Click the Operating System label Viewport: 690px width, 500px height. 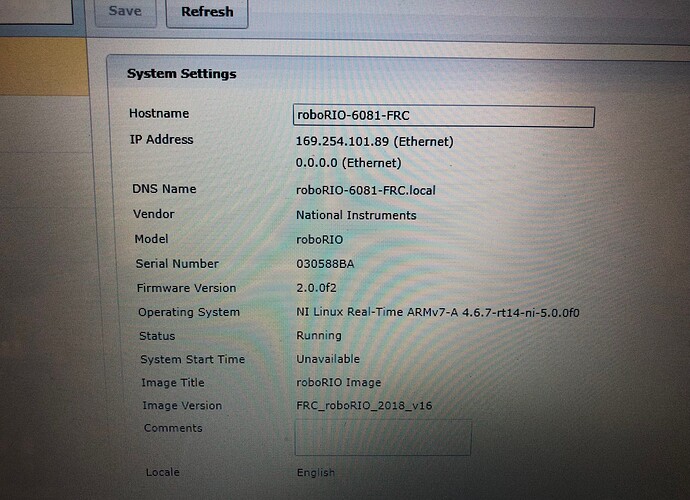coord(189,312)
